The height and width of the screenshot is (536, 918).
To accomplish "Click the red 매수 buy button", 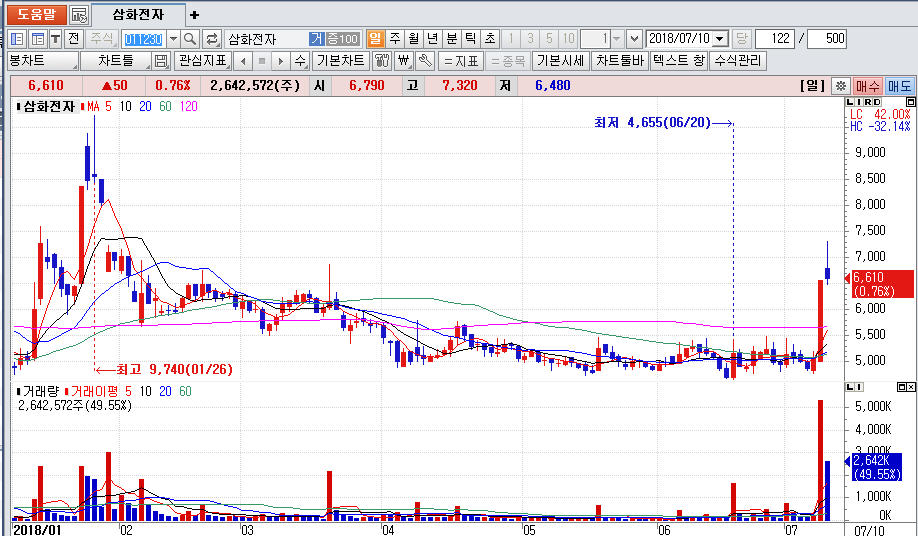I will click(867, 86).
